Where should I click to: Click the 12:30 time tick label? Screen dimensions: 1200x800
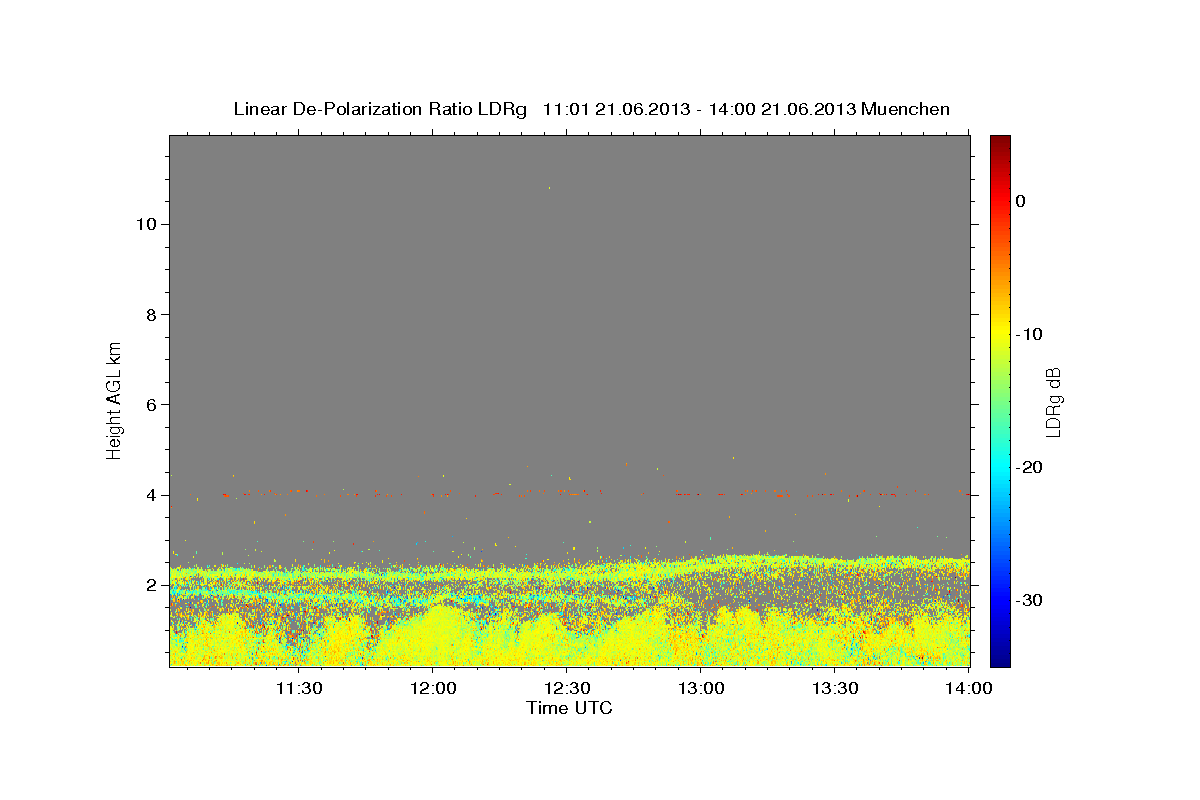coord(567,688)
